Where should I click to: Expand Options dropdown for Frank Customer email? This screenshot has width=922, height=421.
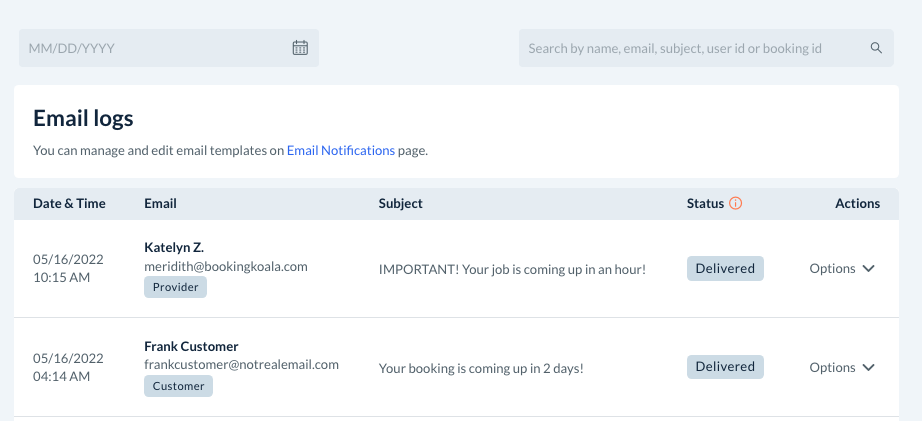tap(842, 367)
